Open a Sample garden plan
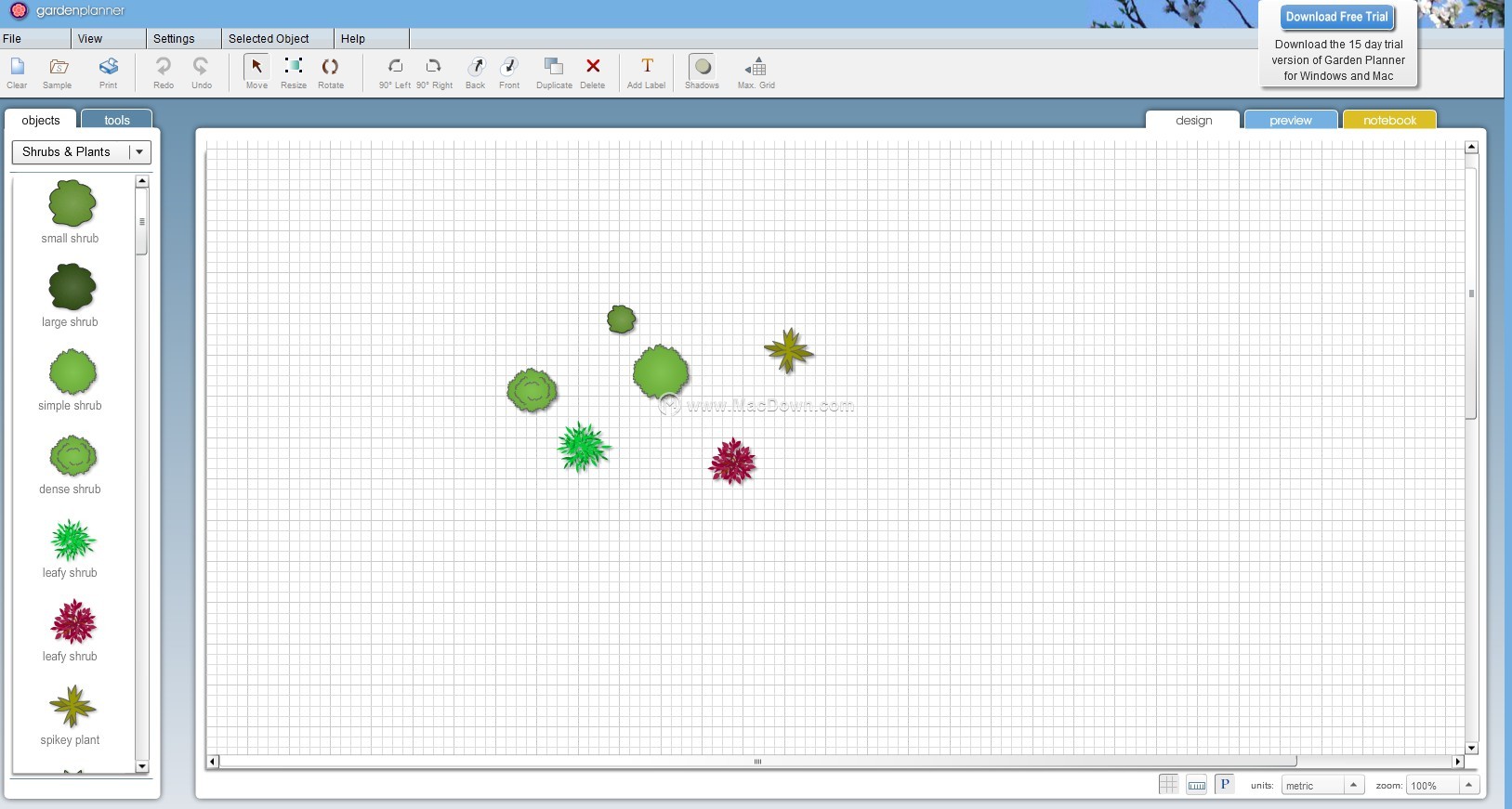 (x=58, y=67)
